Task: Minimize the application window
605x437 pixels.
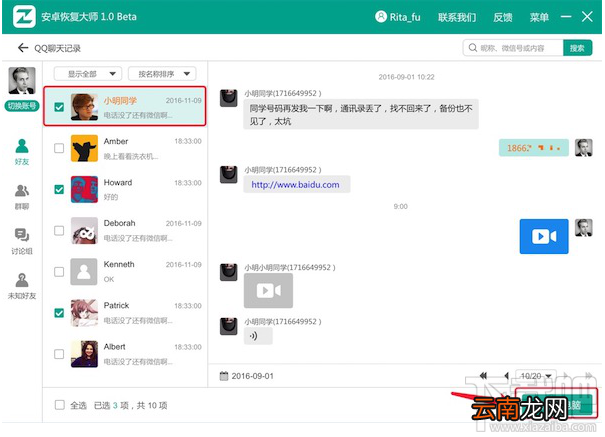Action: pos(566,17)
